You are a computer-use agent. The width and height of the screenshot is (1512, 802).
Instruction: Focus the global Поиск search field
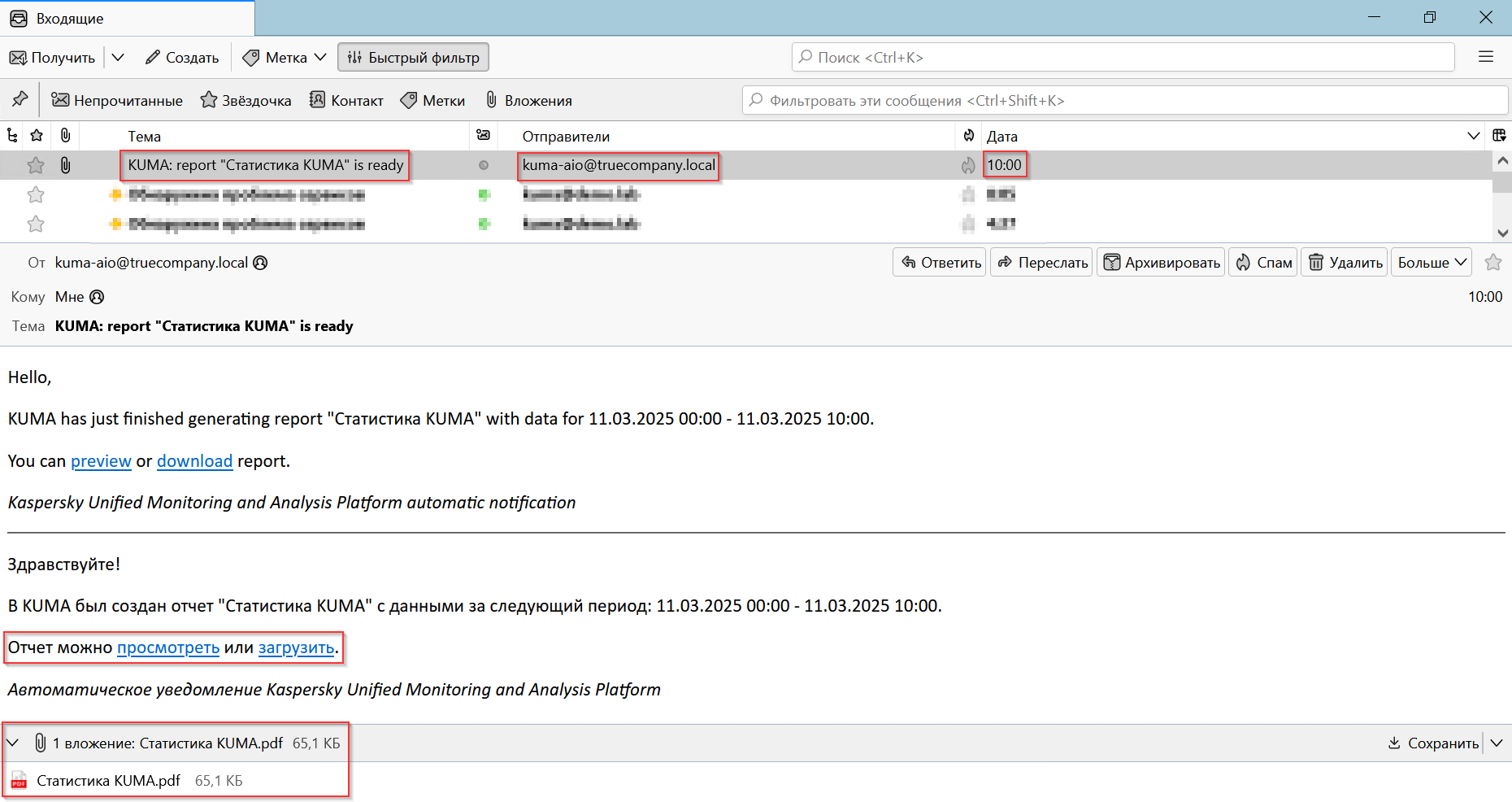1123,57
